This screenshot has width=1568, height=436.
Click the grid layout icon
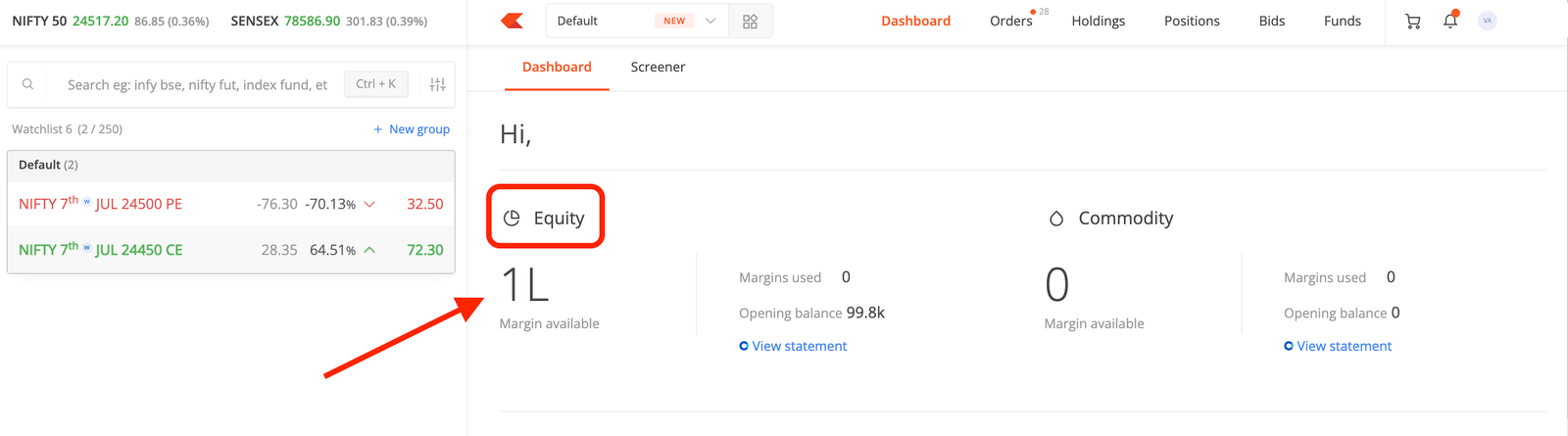[x=751, y=21]
